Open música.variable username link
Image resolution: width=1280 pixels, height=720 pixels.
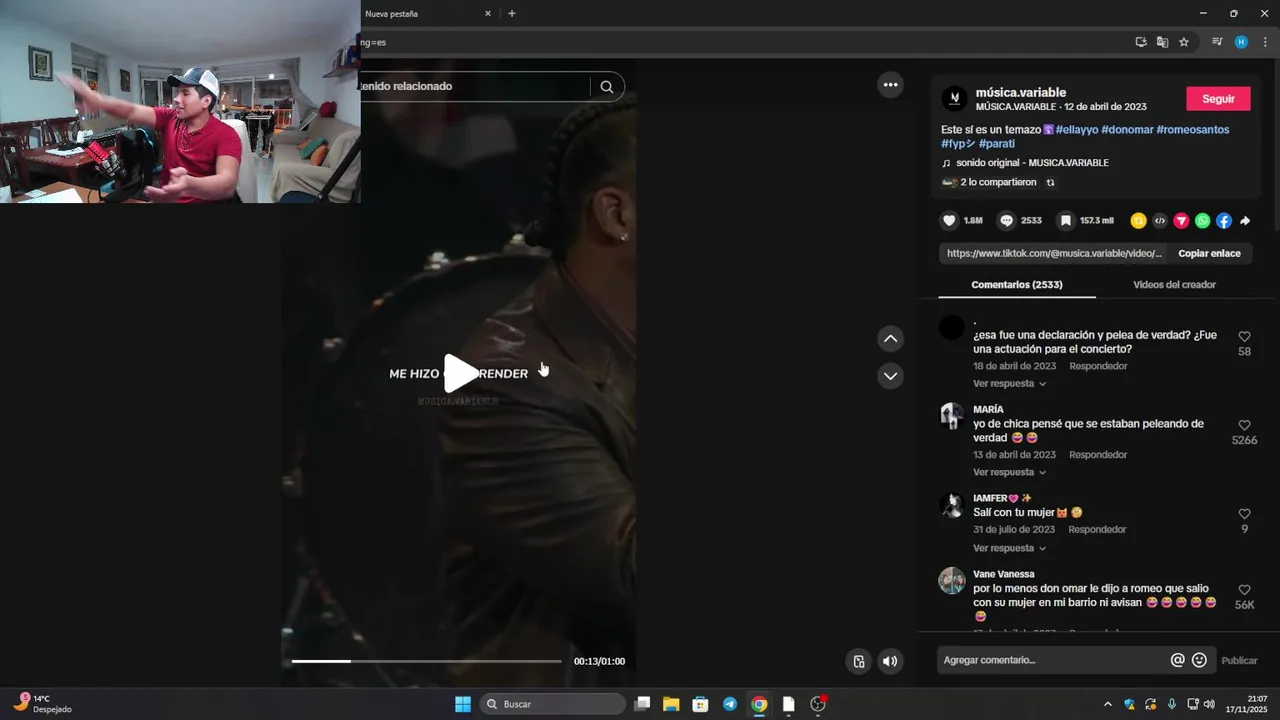1021,92
